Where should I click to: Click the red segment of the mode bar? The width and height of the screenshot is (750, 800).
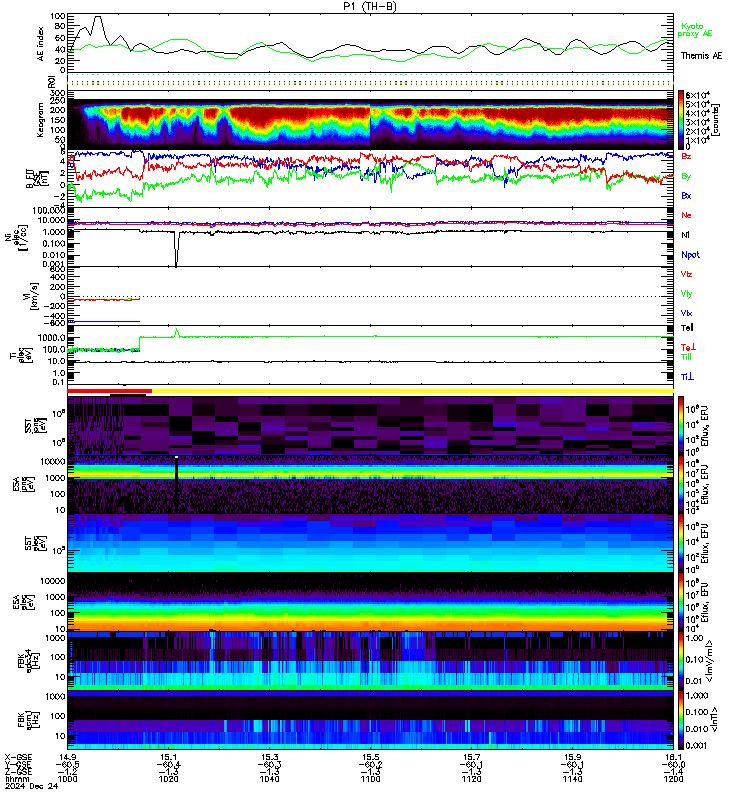coord(110,391)
